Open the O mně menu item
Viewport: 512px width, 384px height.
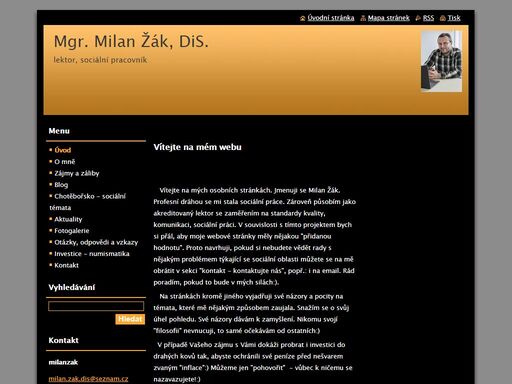click(65, 162)
